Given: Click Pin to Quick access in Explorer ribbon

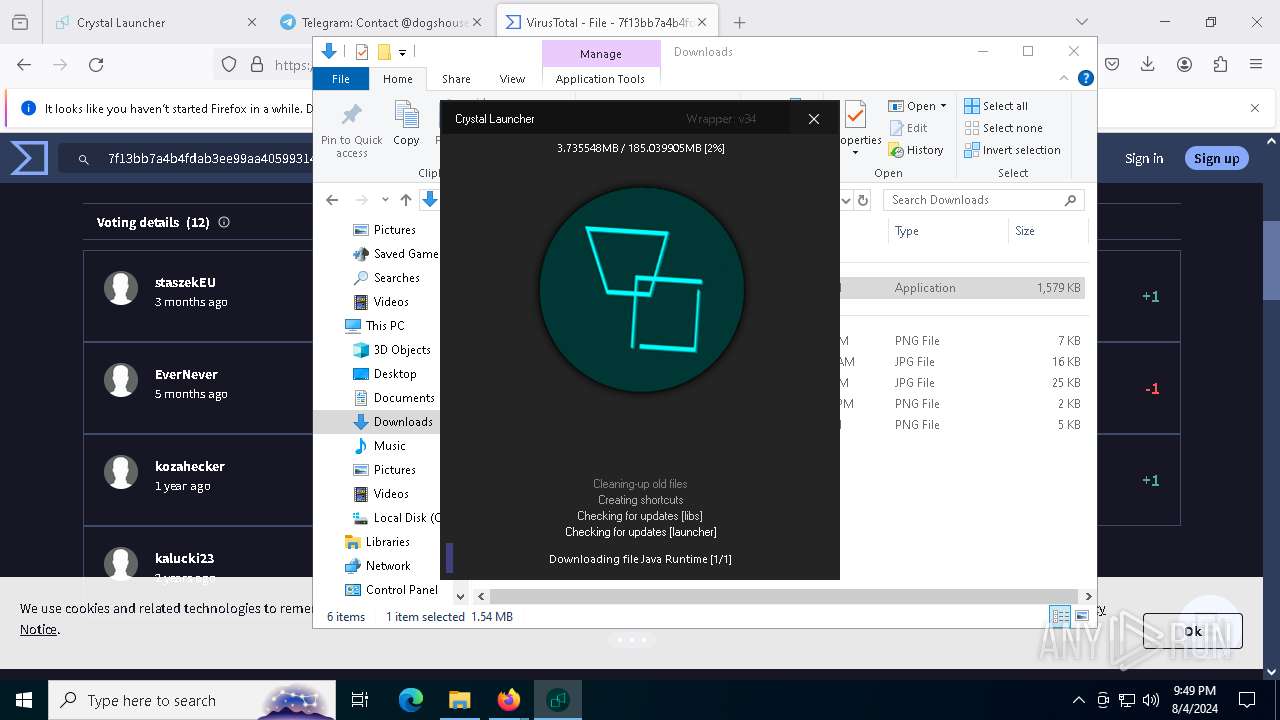Looking at the screenshot, I should click(x=351, y=129).
